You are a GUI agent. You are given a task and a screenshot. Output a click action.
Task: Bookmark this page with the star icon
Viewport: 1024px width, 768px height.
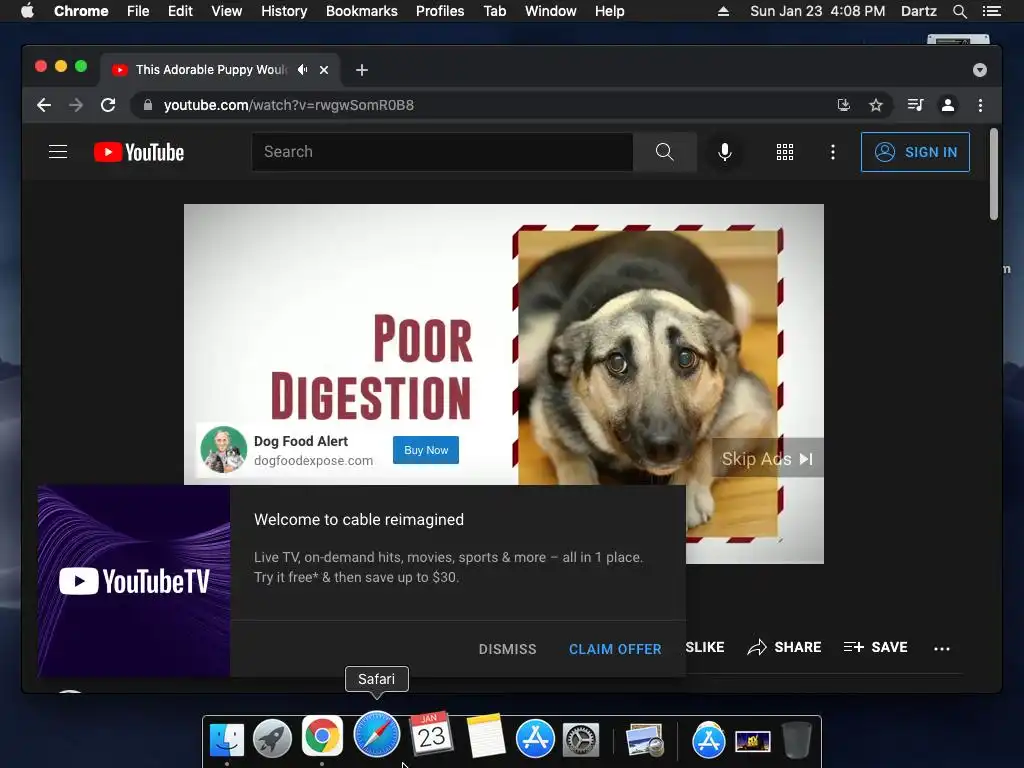(x=876, y=105)
